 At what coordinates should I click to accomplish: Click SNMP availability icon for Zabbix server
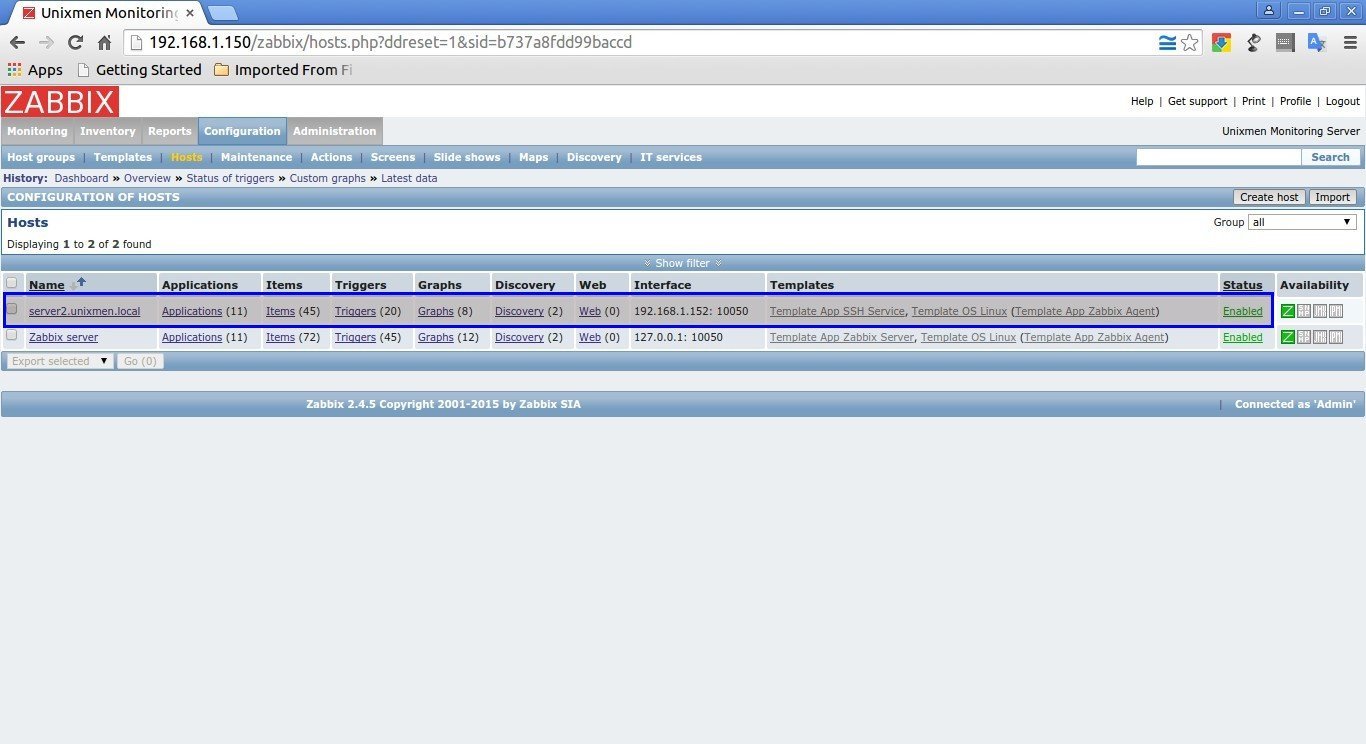tap(1304, 337)
